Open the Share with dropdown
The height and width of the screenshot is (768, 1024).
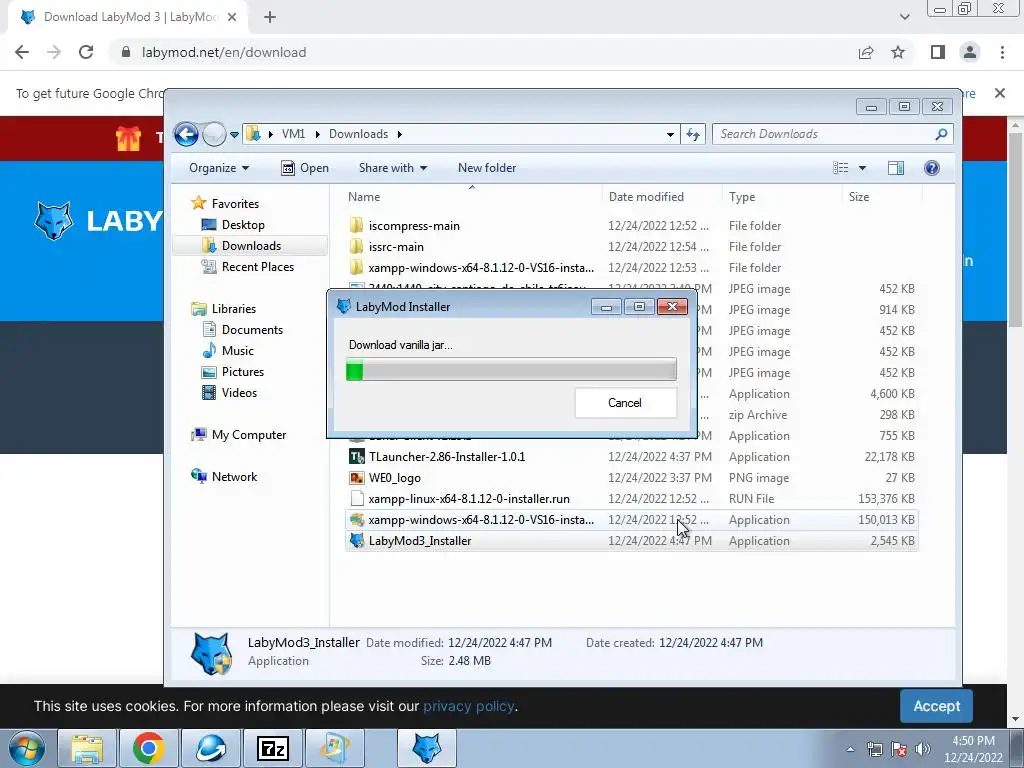[392, 168]
